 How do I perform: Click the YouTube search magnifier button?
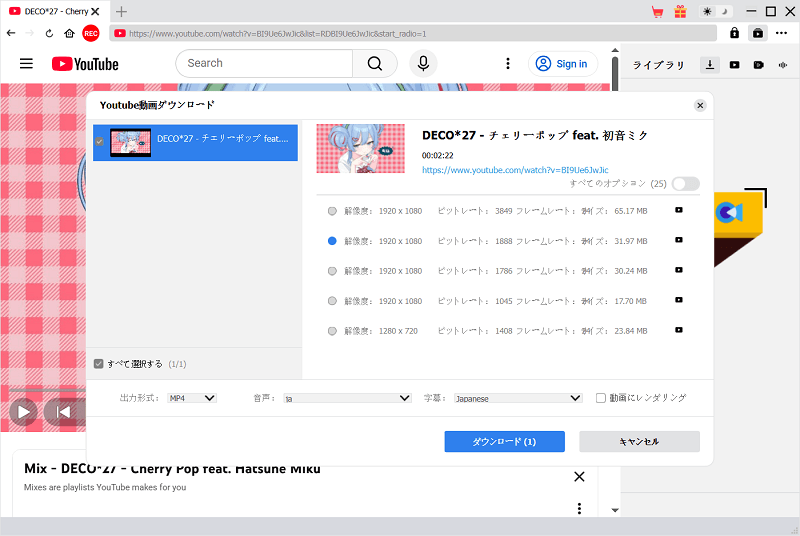(375, 63)
